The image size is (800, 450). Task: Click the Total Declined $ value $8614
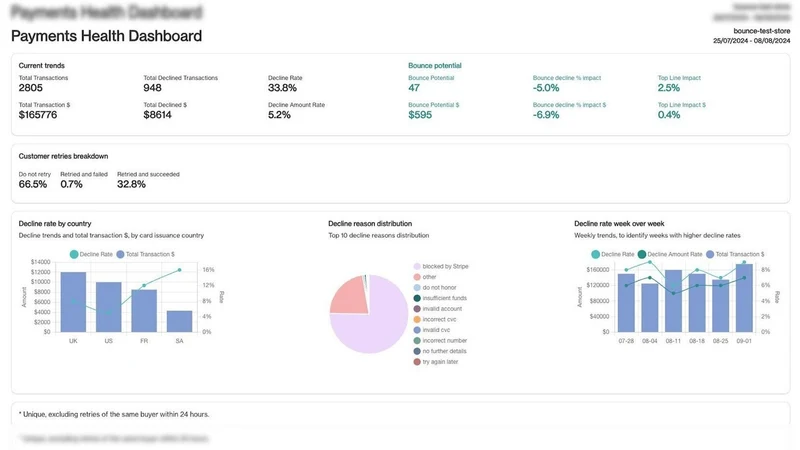(158, 115)
